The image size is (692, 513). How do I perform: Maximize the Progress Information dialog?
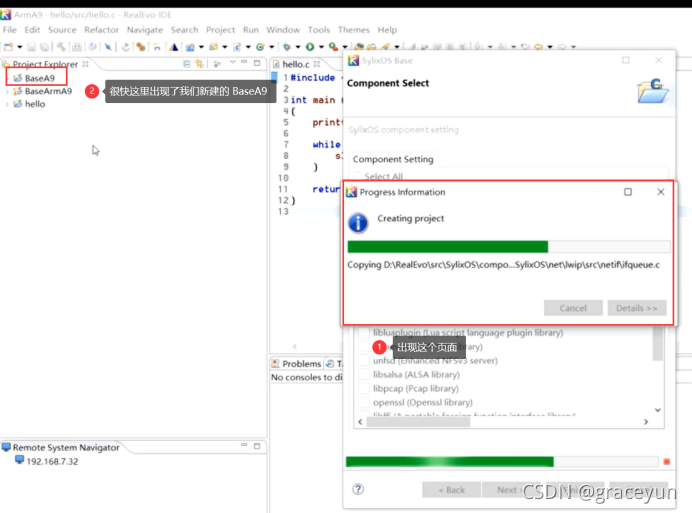click(x=628, y=192)
